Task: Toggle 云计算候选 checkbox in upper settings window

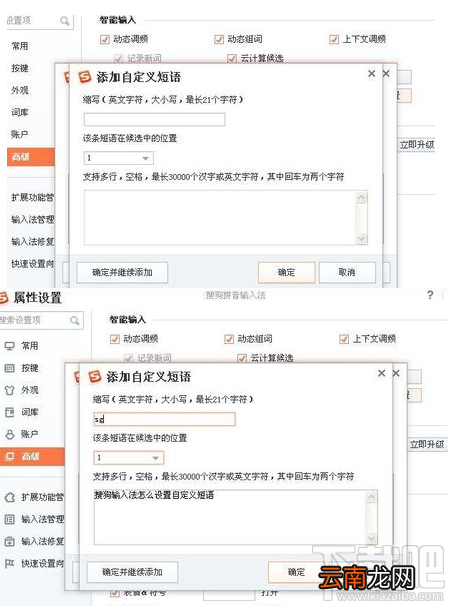Action: (232, 59)
